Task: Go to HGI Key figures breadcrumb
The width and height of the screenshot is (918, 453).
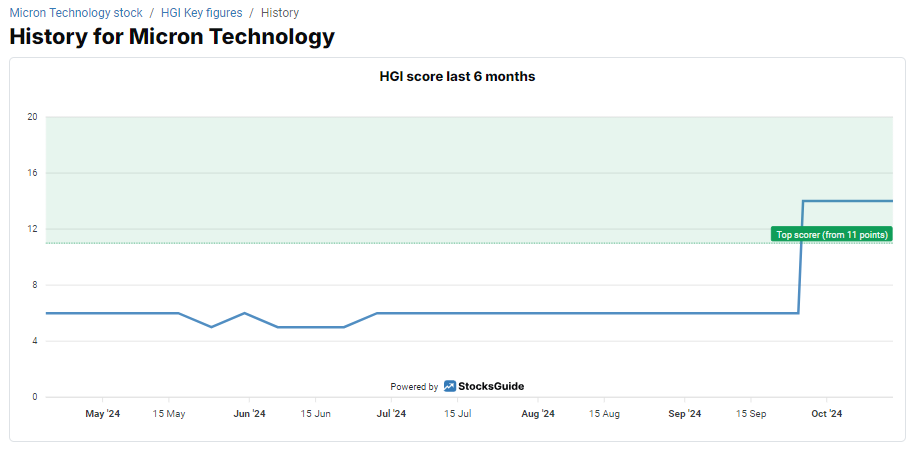Action: pyautogui.click(x=201, y=12)
